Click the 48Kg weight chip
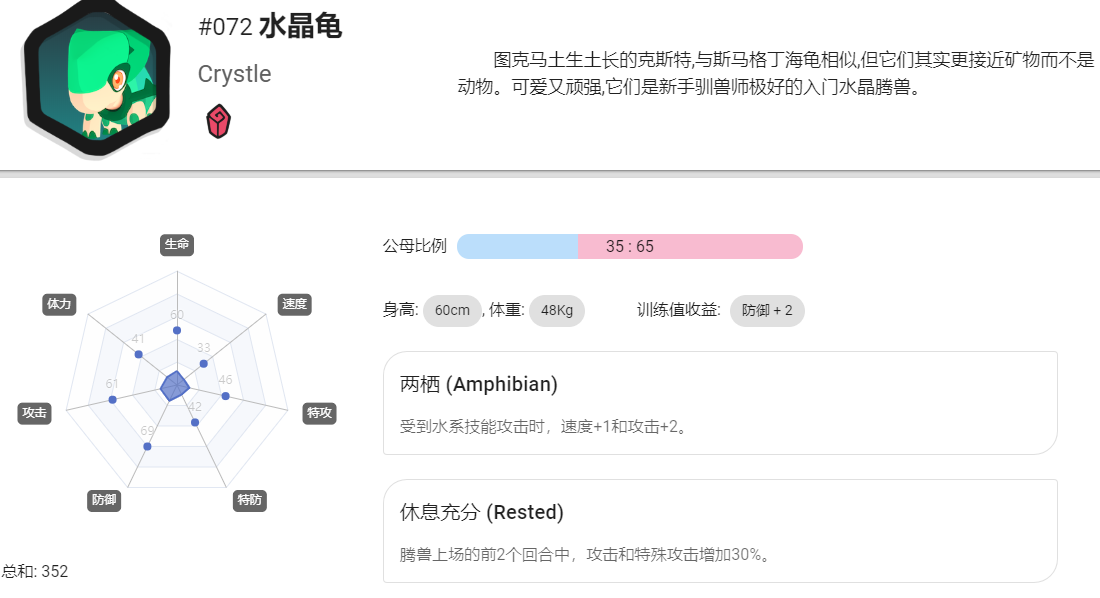 [557, 310]
